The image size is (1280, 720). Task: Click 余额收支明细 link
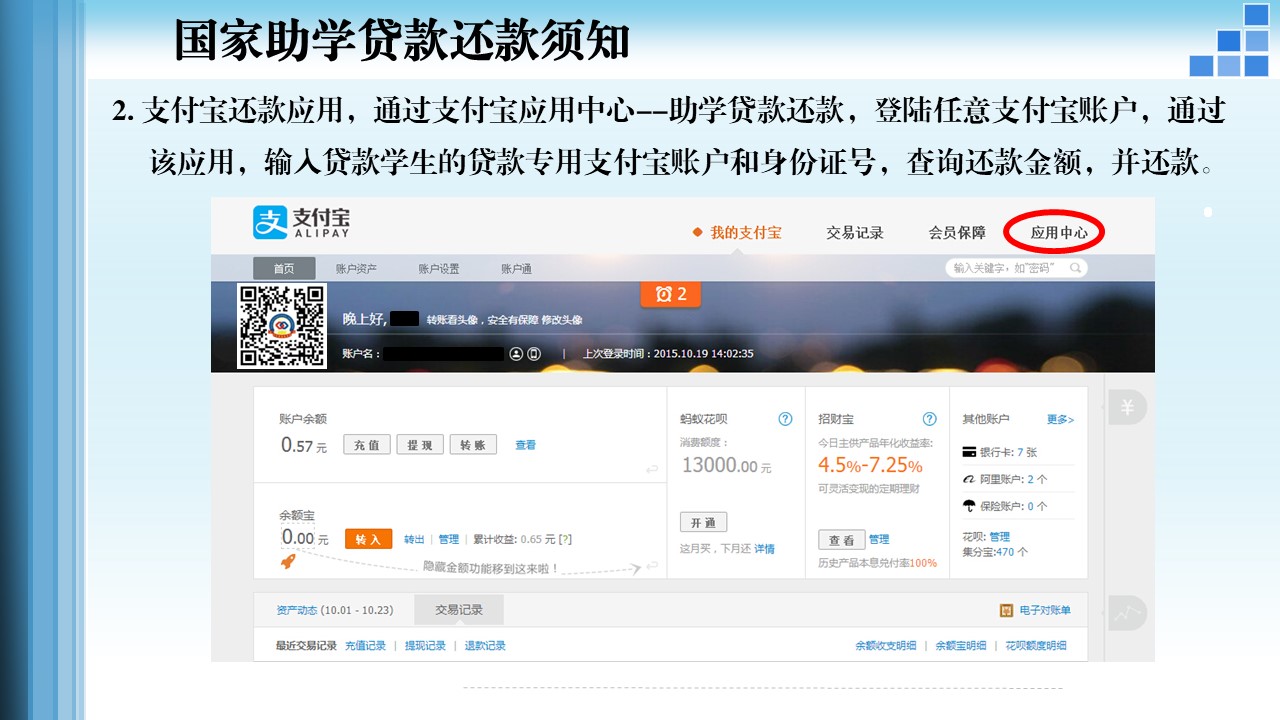coord(885,646)
